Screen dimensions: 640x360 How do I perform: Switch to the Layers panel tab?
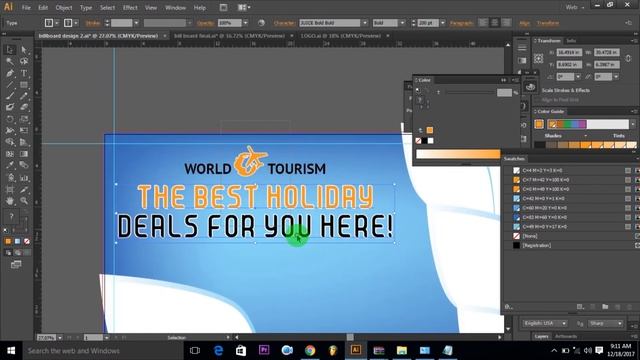pos(541,336)
